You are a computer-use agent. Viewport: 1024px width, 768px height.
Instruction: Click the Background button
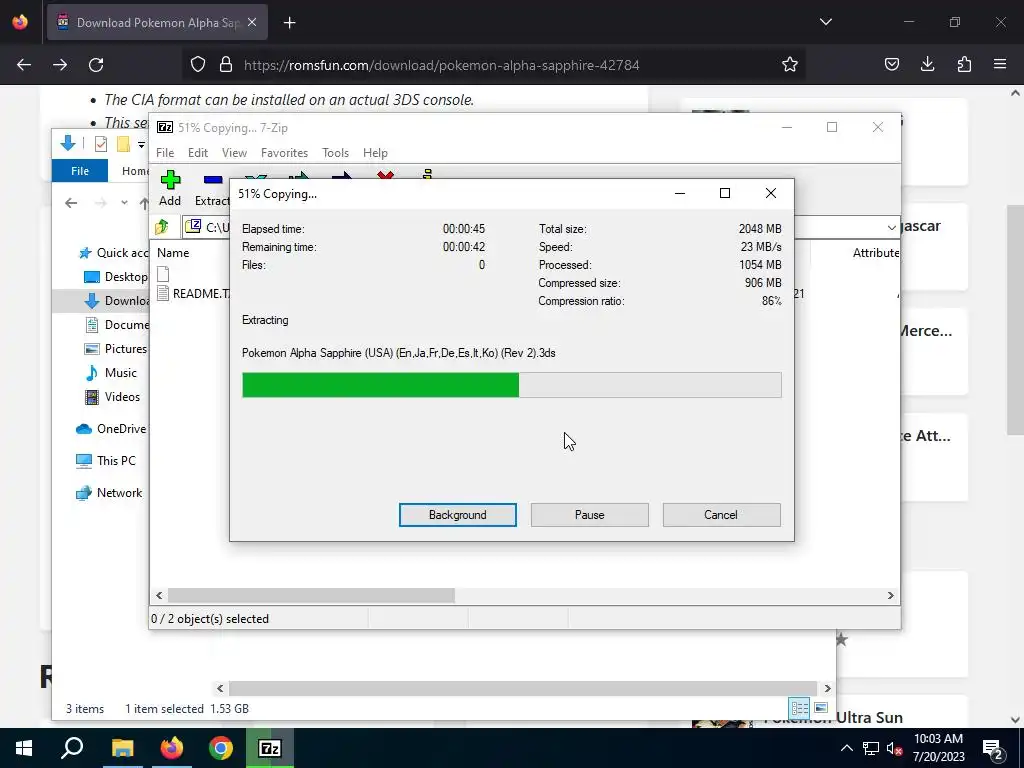tap(458, 515)
